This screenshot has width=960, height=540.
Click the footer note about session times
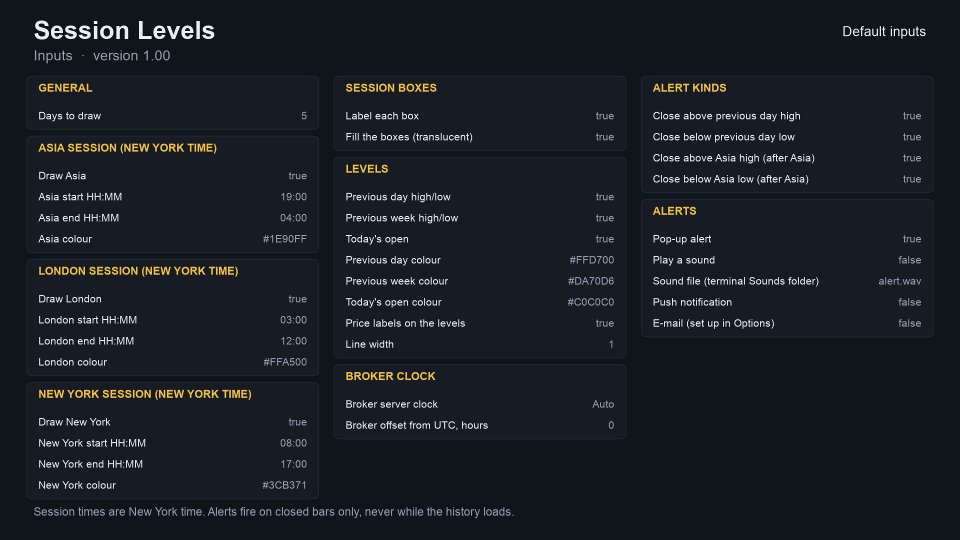274,512
